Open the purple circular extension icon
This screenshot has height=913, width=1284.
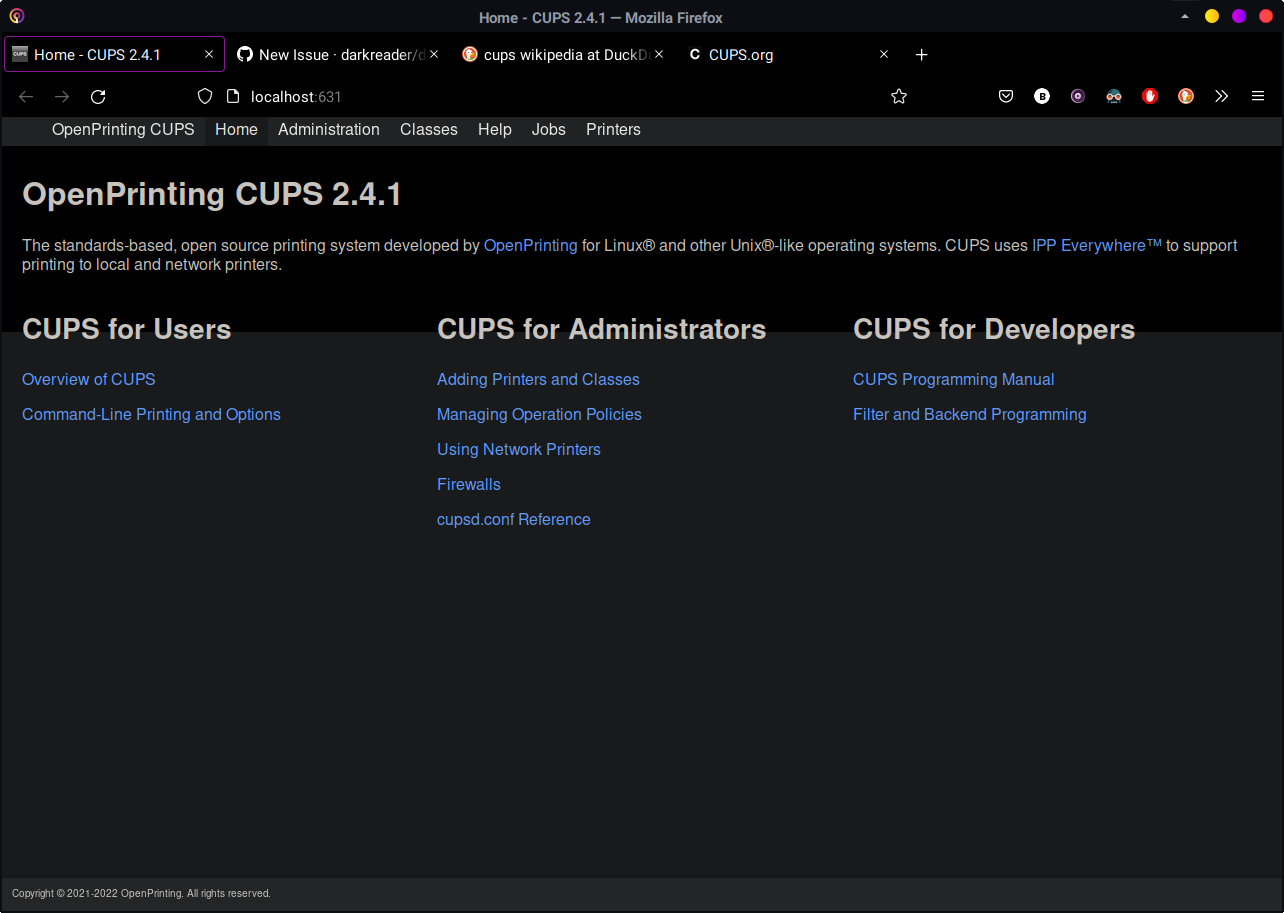(x=1078, y=96)
